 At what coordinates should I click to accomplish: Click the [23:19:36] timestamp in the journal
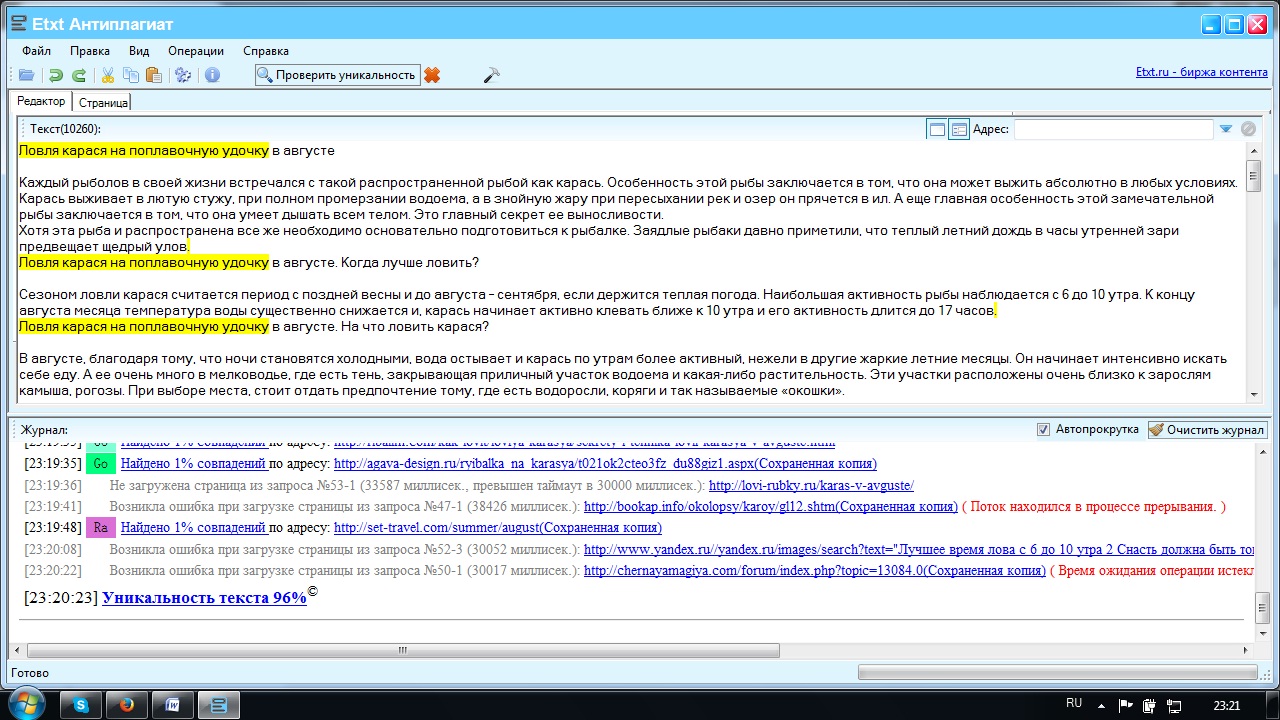[53, 486]
